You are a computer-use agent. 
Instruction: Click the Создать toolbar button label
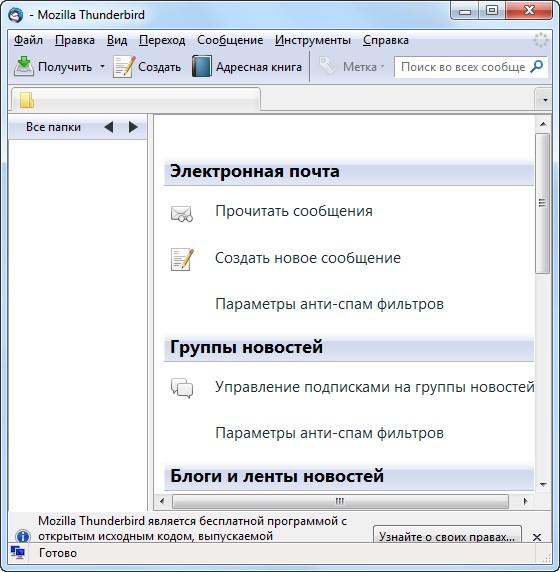point(159,67)
